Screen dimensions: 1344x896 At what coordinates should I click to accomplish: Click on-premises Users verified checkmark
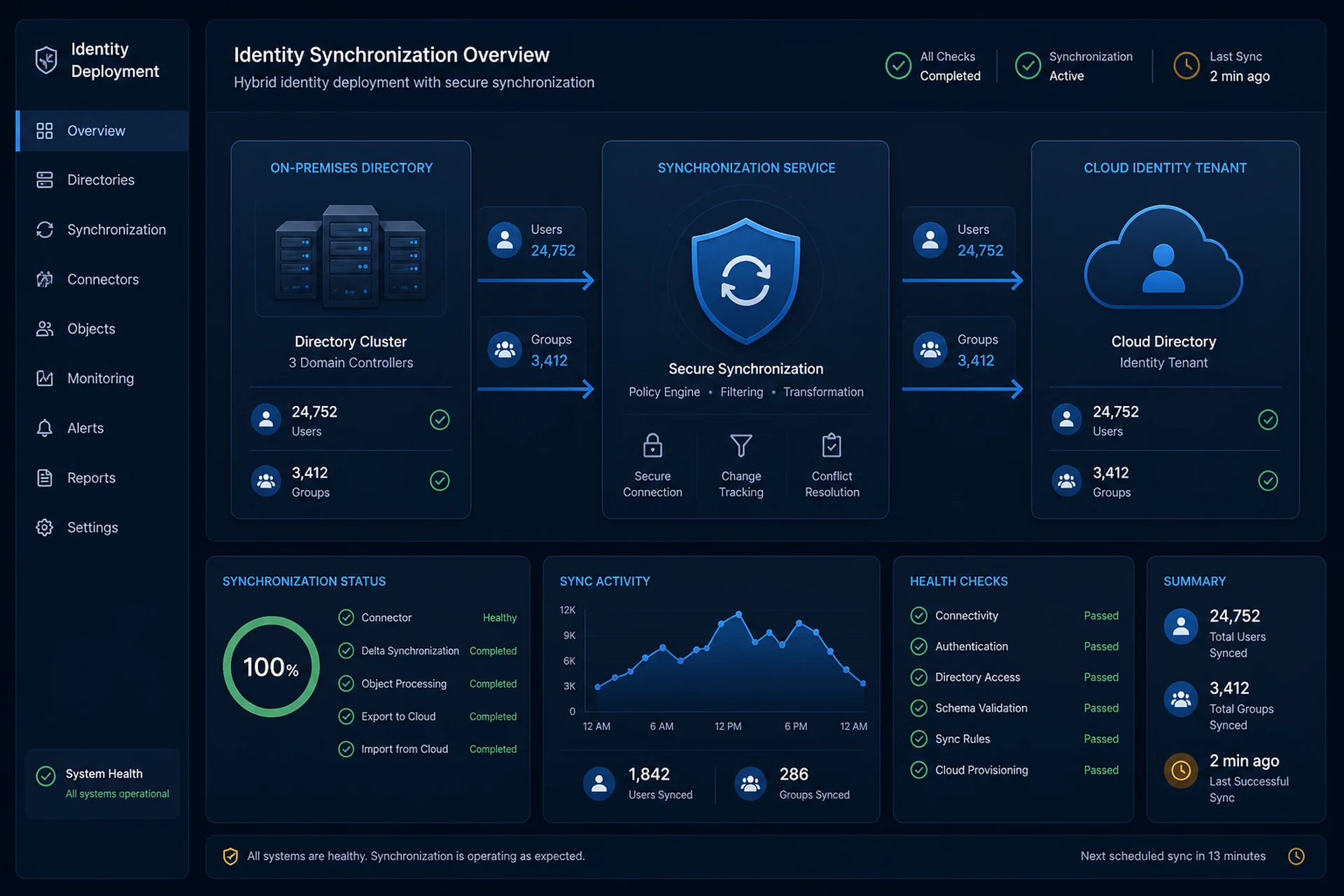[440, 419]
